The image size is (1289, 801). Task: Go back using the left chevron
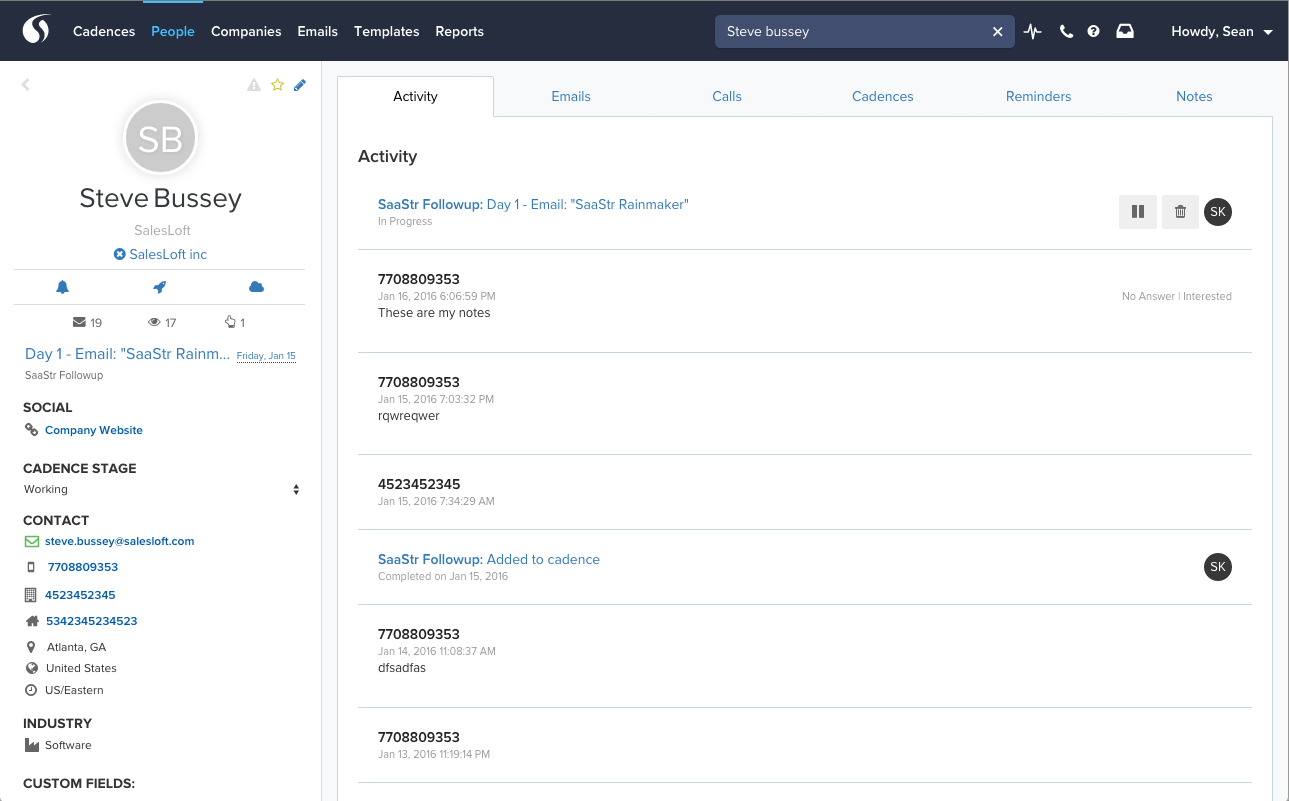click(x=26, y=85)
